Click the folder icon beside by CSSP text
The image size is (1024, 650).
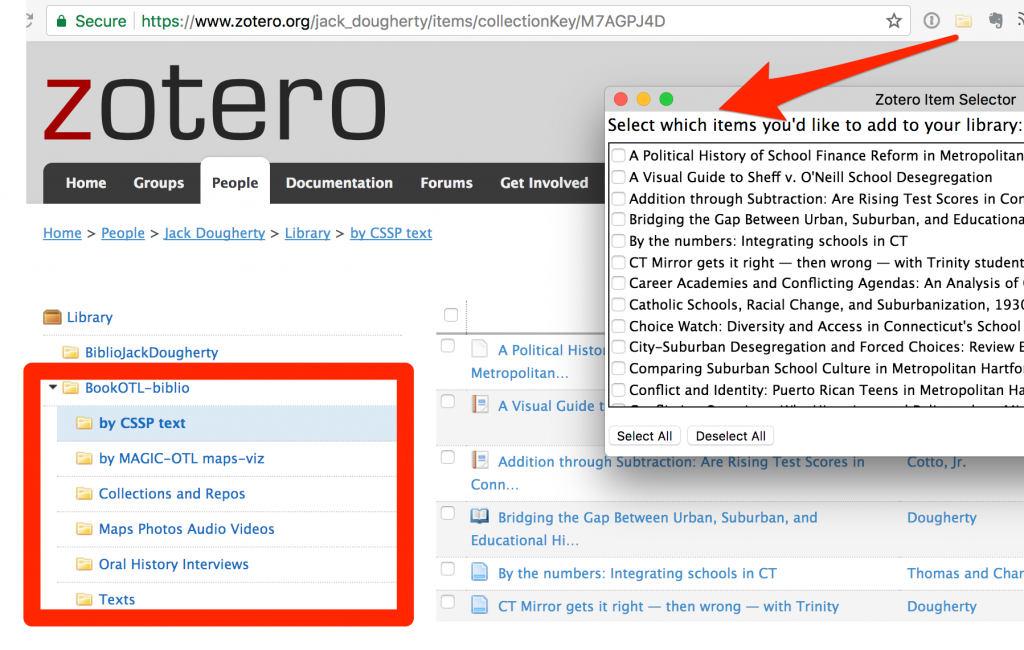coord(84,423)
